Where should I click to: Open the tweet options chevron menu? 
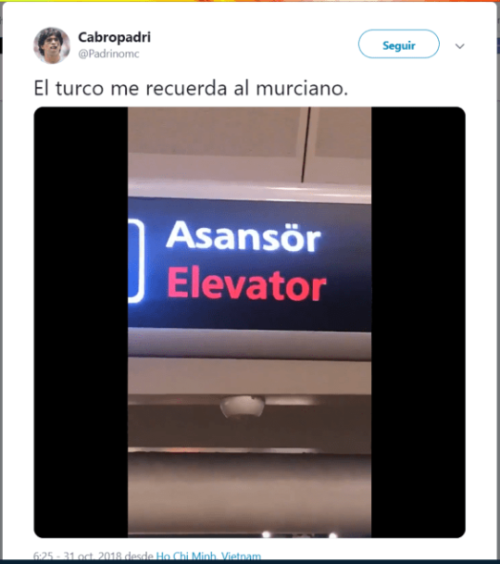460,46
